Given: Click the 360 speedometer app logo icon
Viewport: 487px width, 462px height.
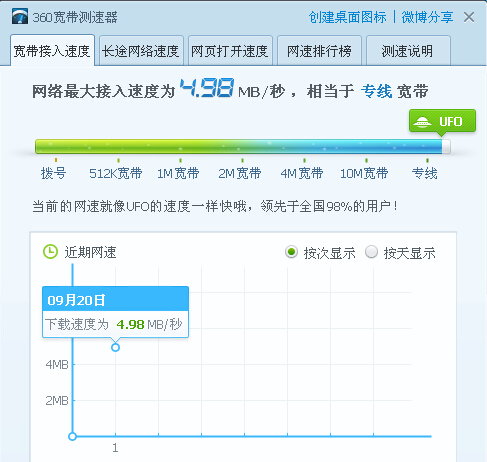Looking at the screenshot, I should [20, 17].
